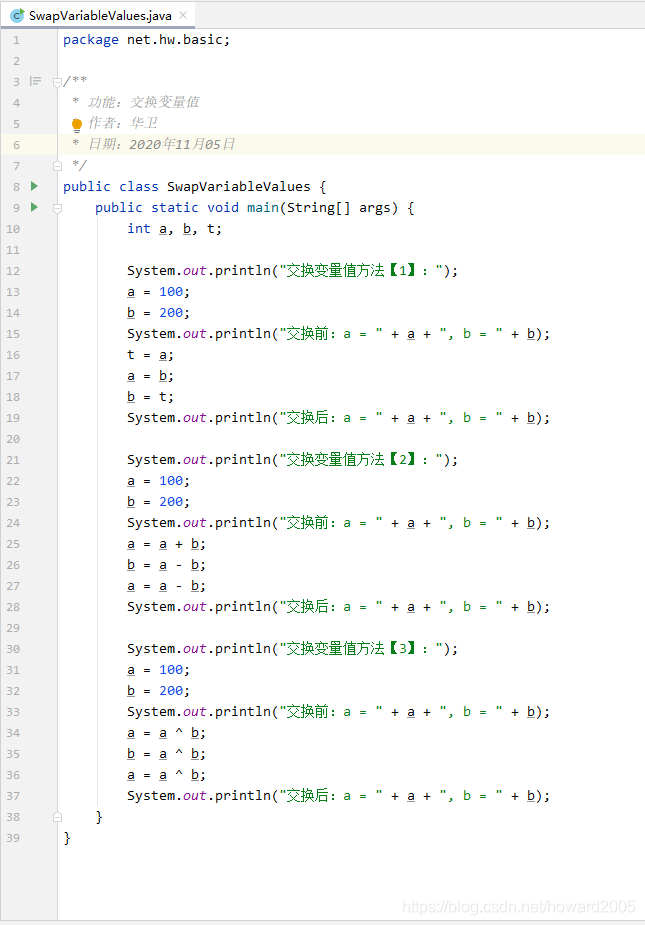
Task: Click 'a = 100;' on line 13
Action: click(x=158, y=292)
